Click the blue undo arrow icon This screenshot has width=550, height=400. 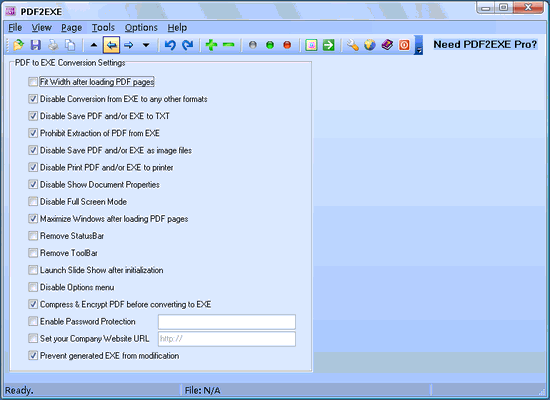point(170,45)
